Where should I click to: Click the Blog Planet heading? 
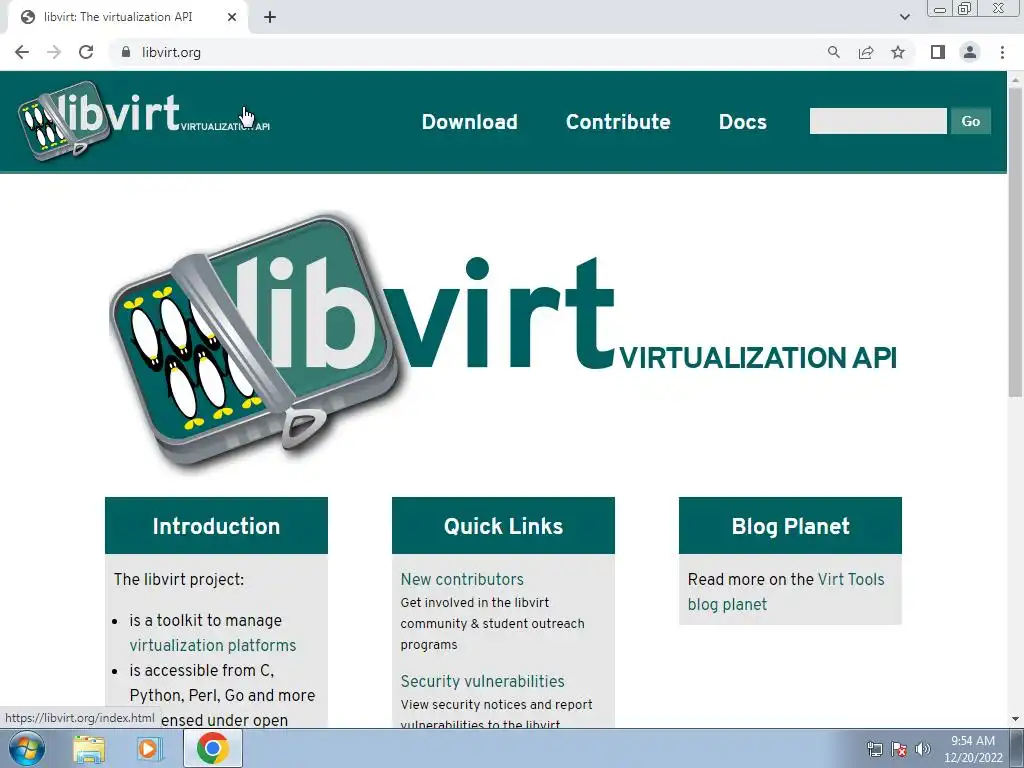[790, 526]
